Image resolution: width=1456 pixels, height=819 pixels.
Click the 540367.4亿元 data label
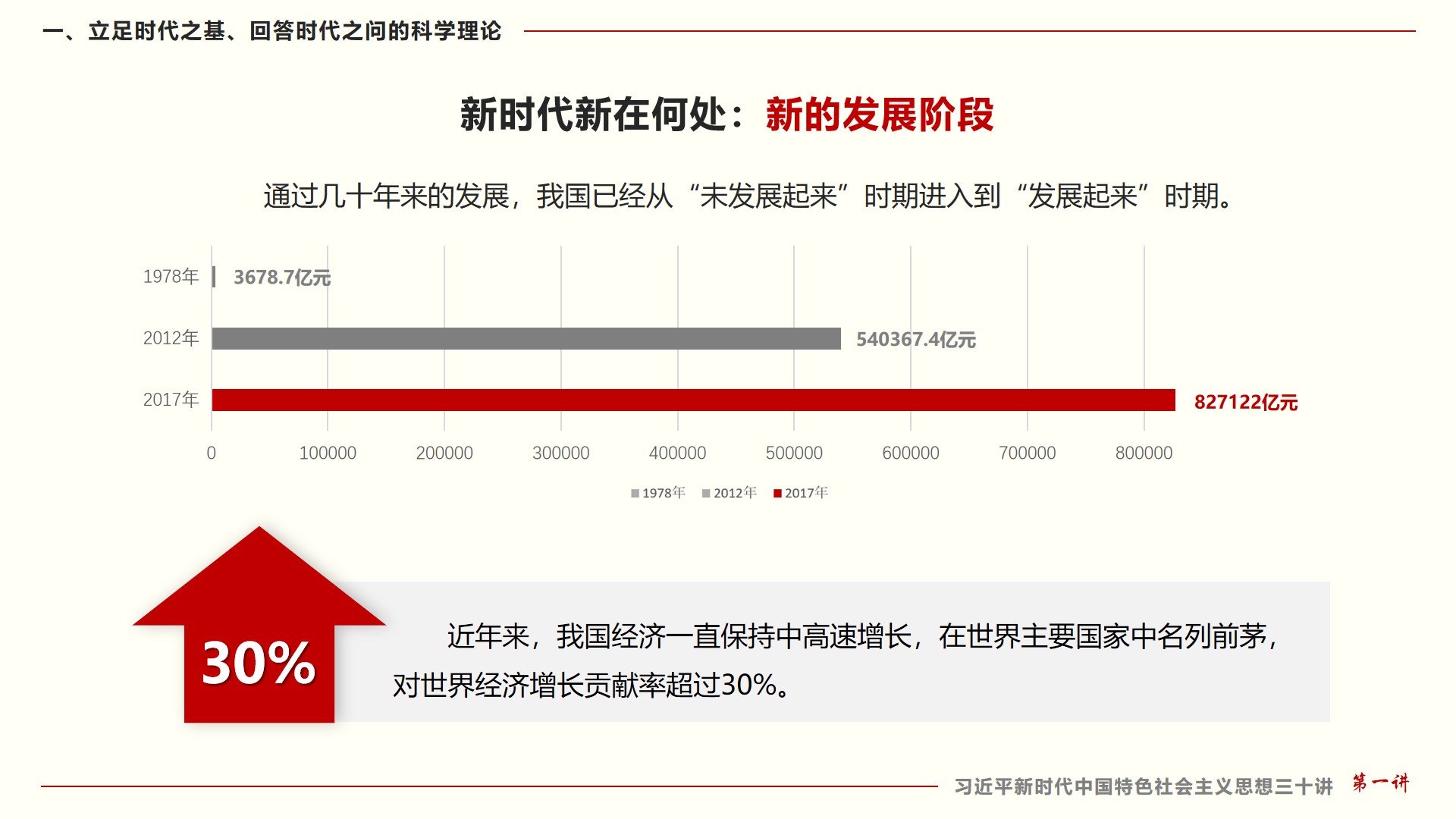click(915, 340)
